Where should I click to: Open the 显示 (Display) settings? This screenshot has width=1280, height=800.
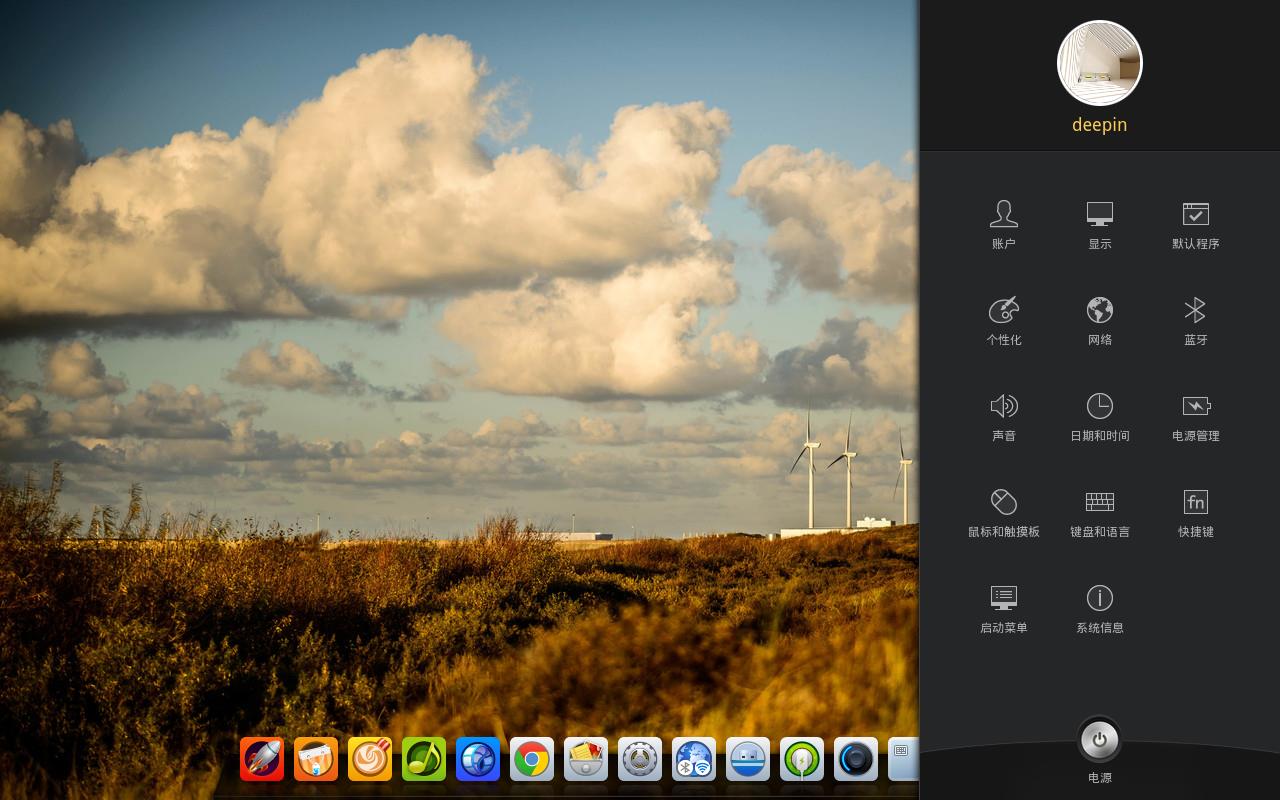coord(1099,224)
